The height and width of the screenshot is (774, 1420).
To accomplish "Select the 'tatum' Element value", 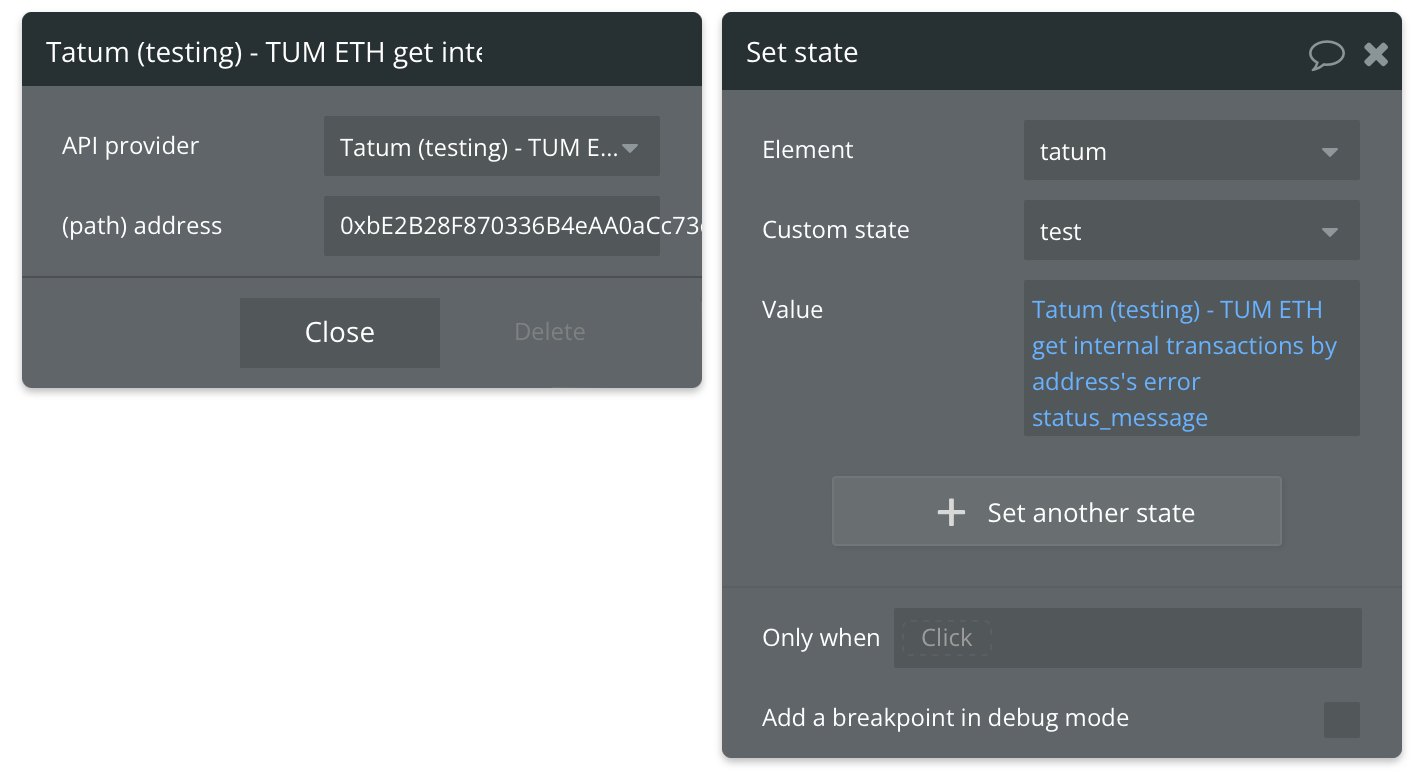I will (x=1073, y=152).
